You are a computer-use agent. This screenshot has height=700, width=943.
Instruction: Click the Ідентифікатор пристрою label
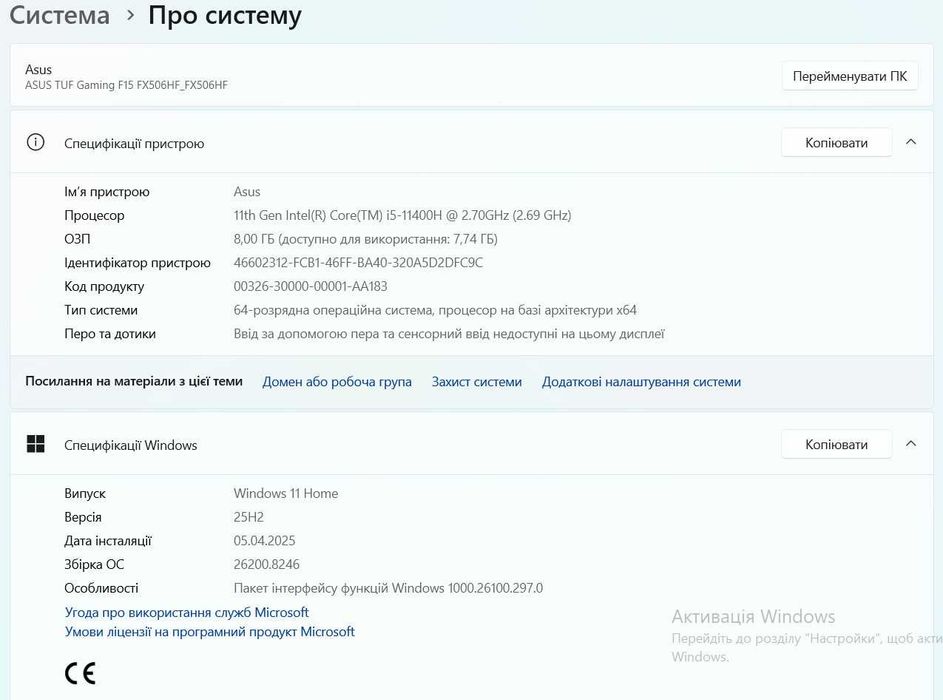click(137, 263)
